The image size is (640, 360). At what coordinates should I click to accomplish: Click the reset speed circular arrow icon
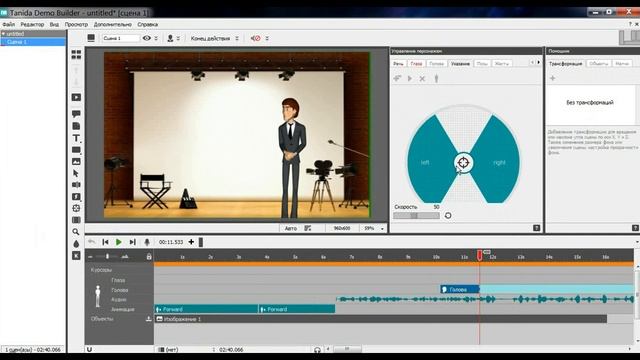(x=448, y=216)
